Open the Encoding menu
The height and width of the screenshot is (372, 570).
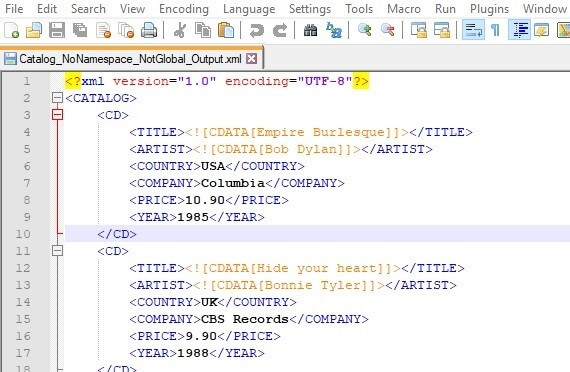pyautogui.click(x=184, y=9)
